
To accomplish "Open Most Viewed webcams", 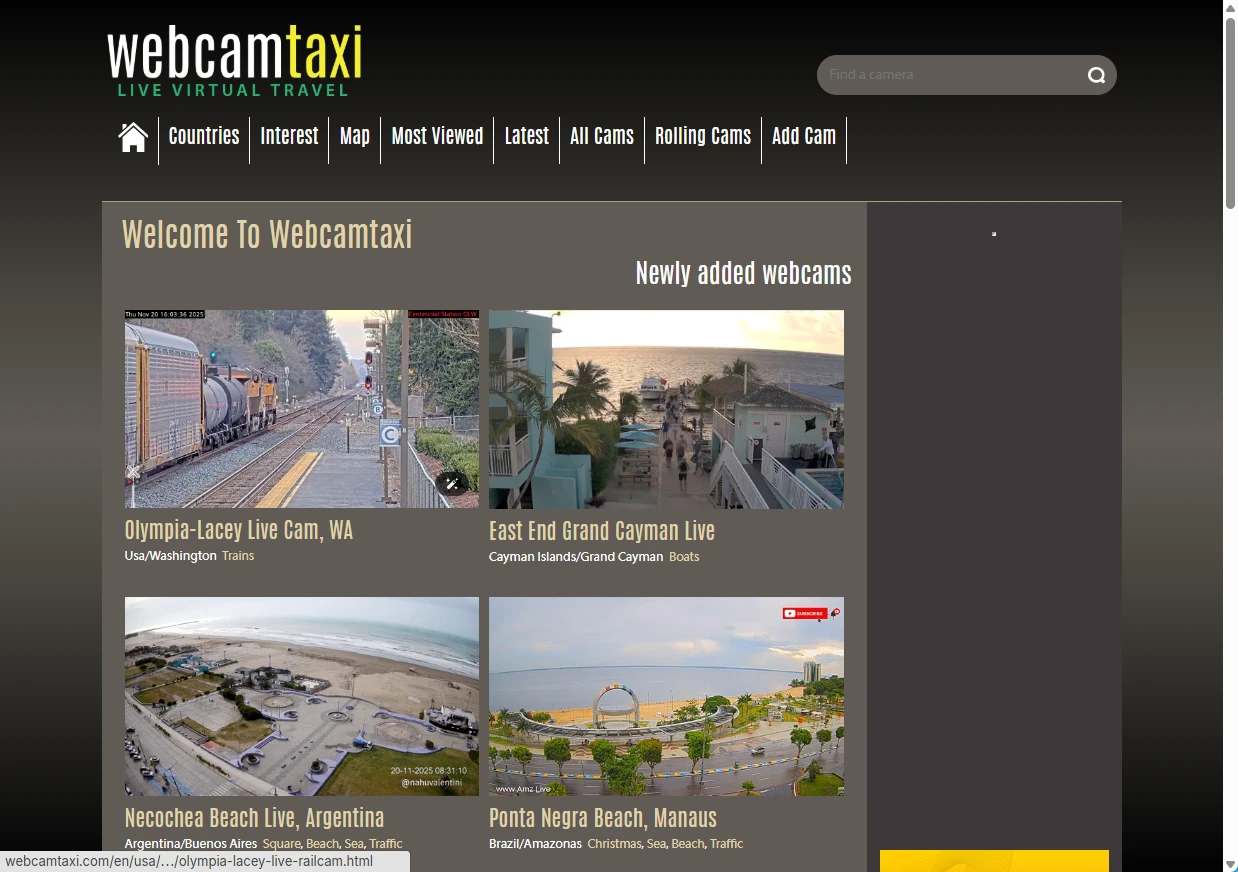I will (437, 137).
